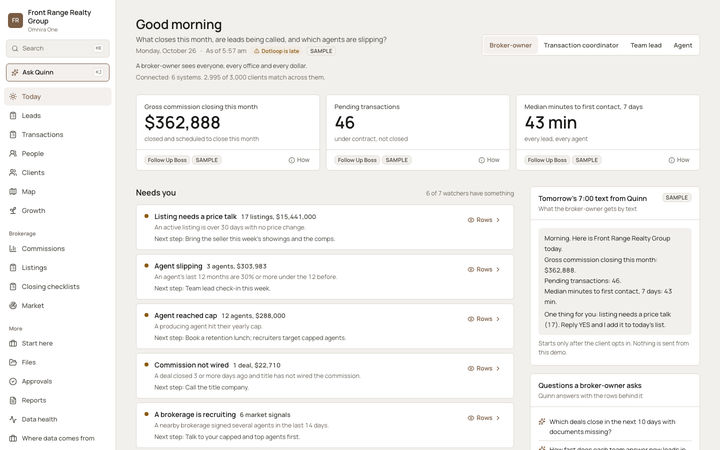Click the sparkle icon in Ask Quinn
Image resolution: width=720 pixels, height=450 pixels.
pyautogui.click(x=15, y=72)
